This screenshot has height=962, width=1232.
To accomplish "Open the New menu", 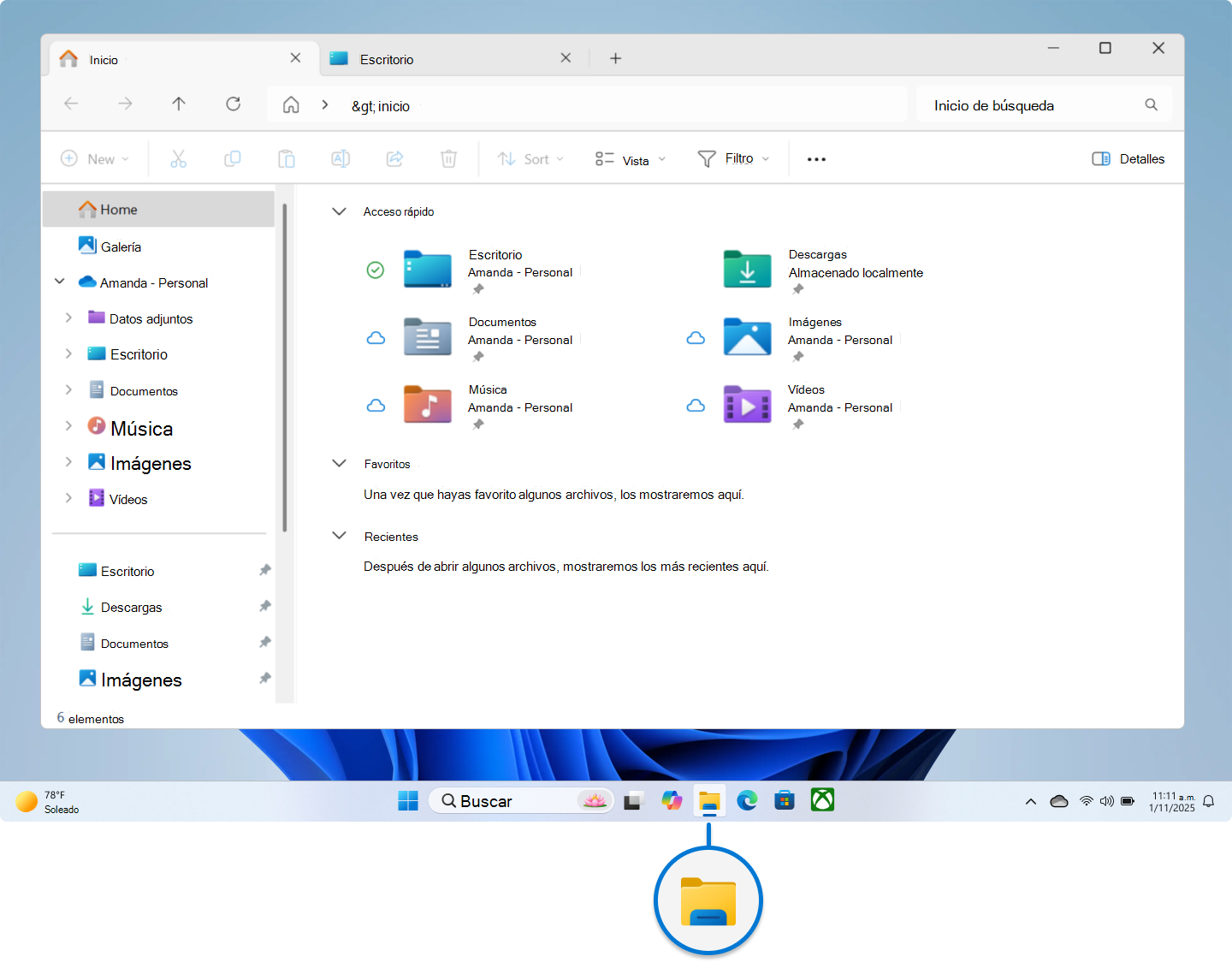I will pos(95,158).
